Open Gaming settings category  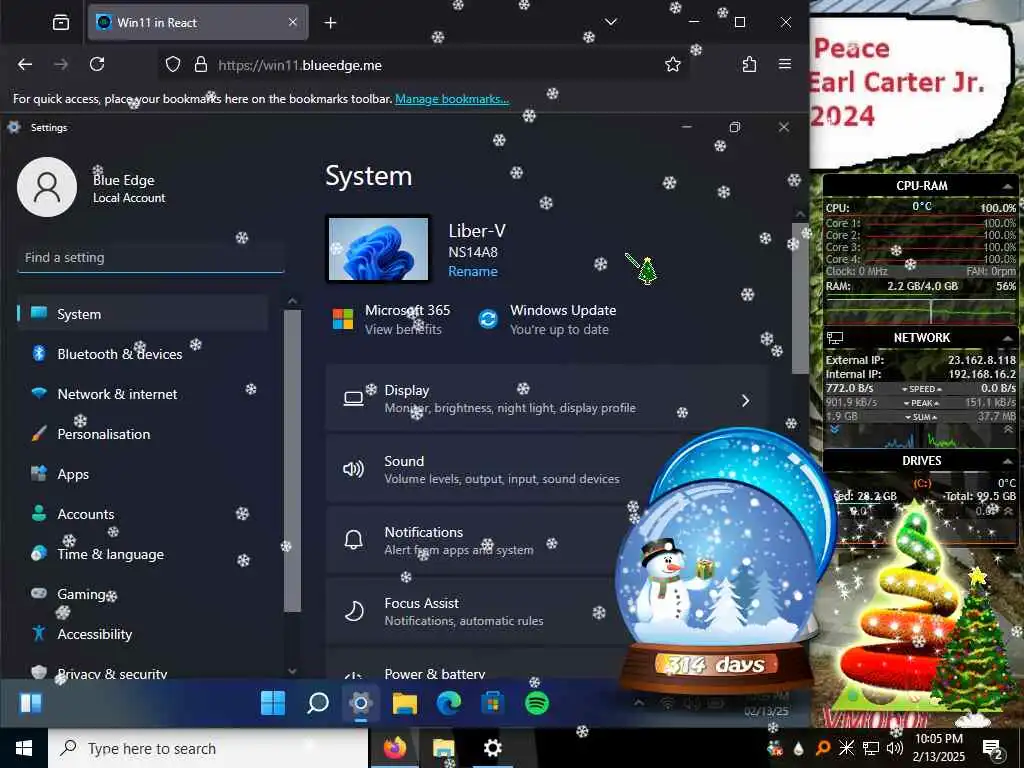click(x=143, y=594)
